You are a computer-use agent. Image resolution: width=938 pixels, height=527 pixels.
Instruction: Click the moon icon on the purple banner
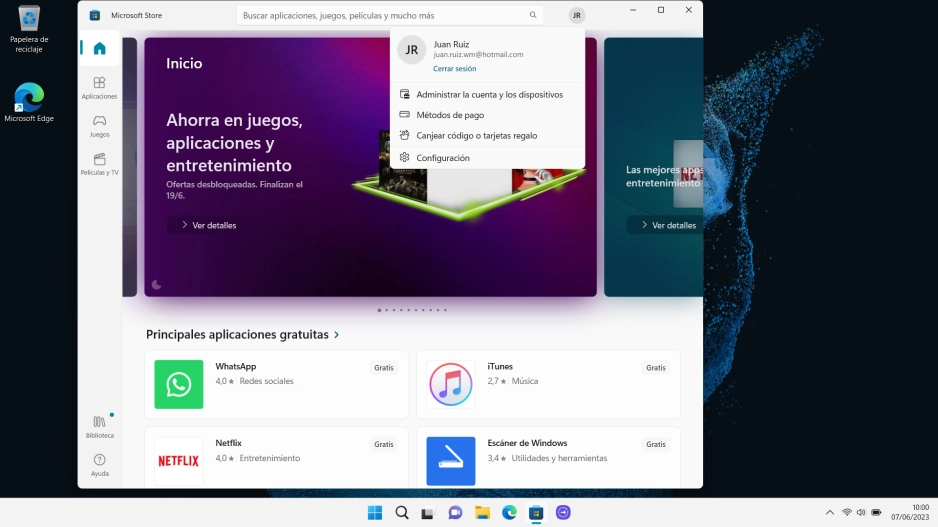click(x=157, y=285)
